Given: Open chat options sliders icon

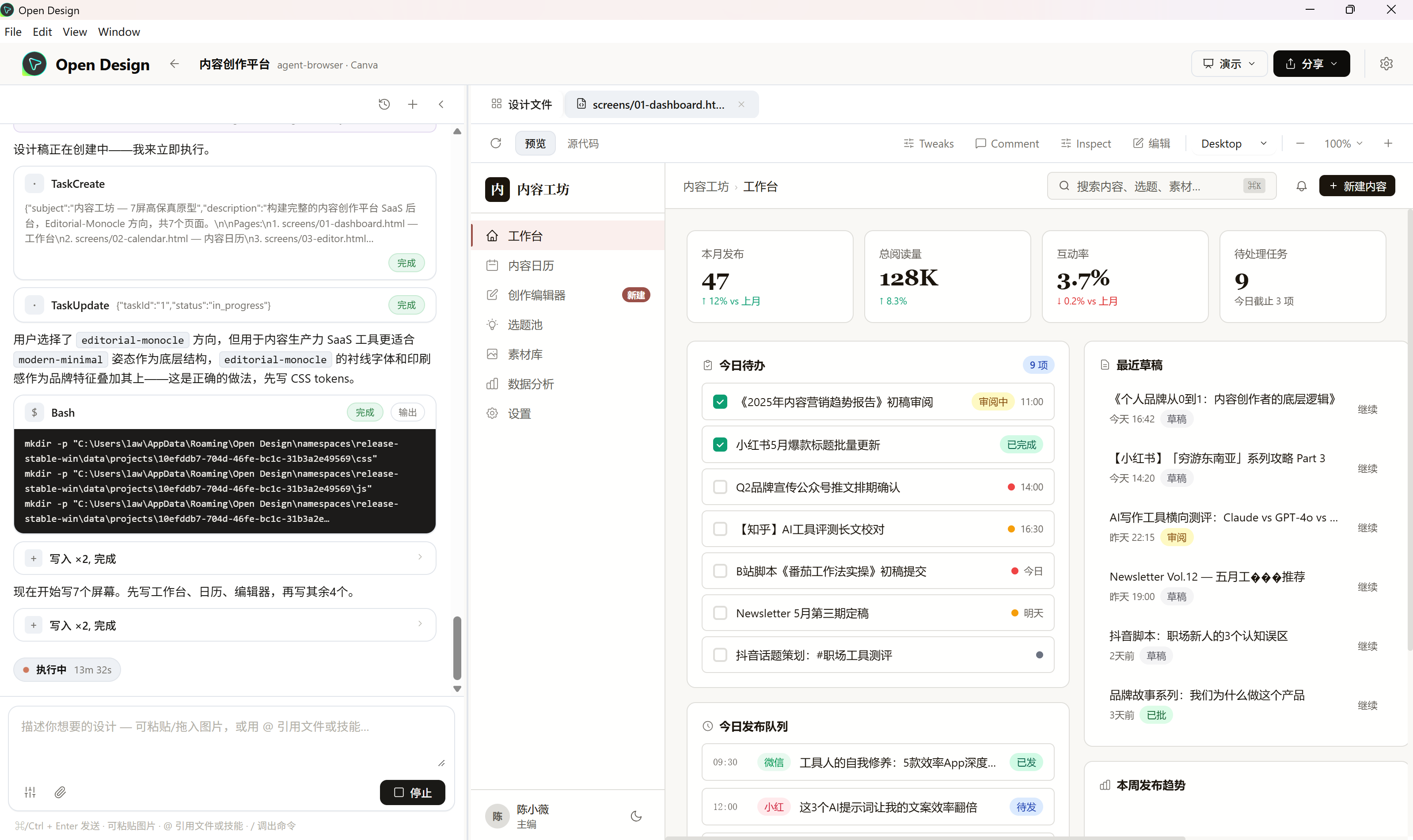Looking at the screenshot, I should (30, 792).
